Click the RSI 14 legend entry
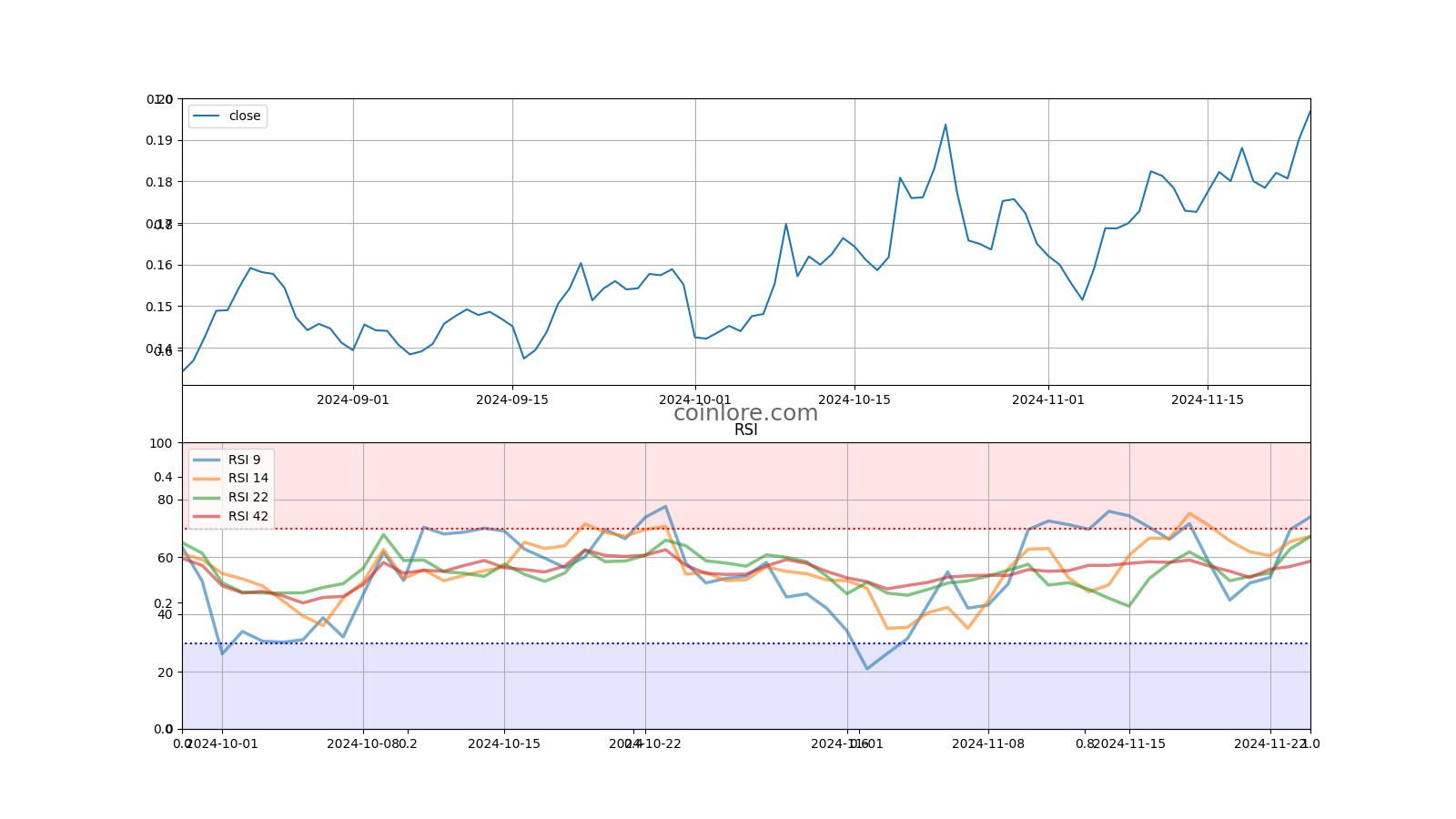Image resolution: width=1456 pixels, height=819 pixels. click(231, 479)
